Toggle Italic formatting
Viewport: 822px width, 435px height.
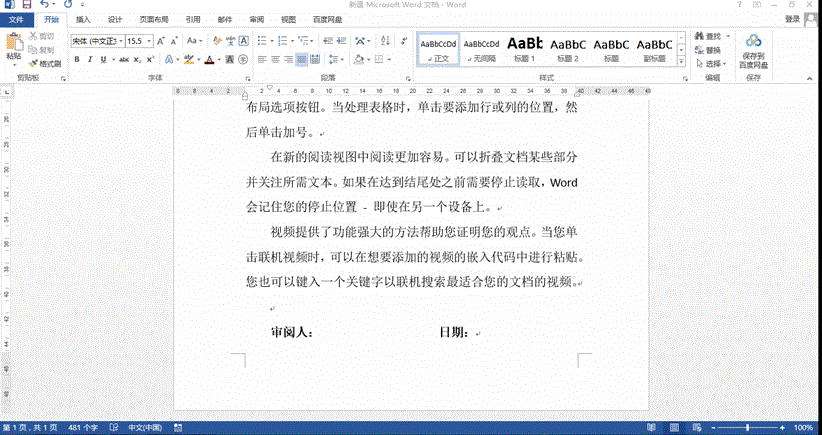tap(90, 59)
